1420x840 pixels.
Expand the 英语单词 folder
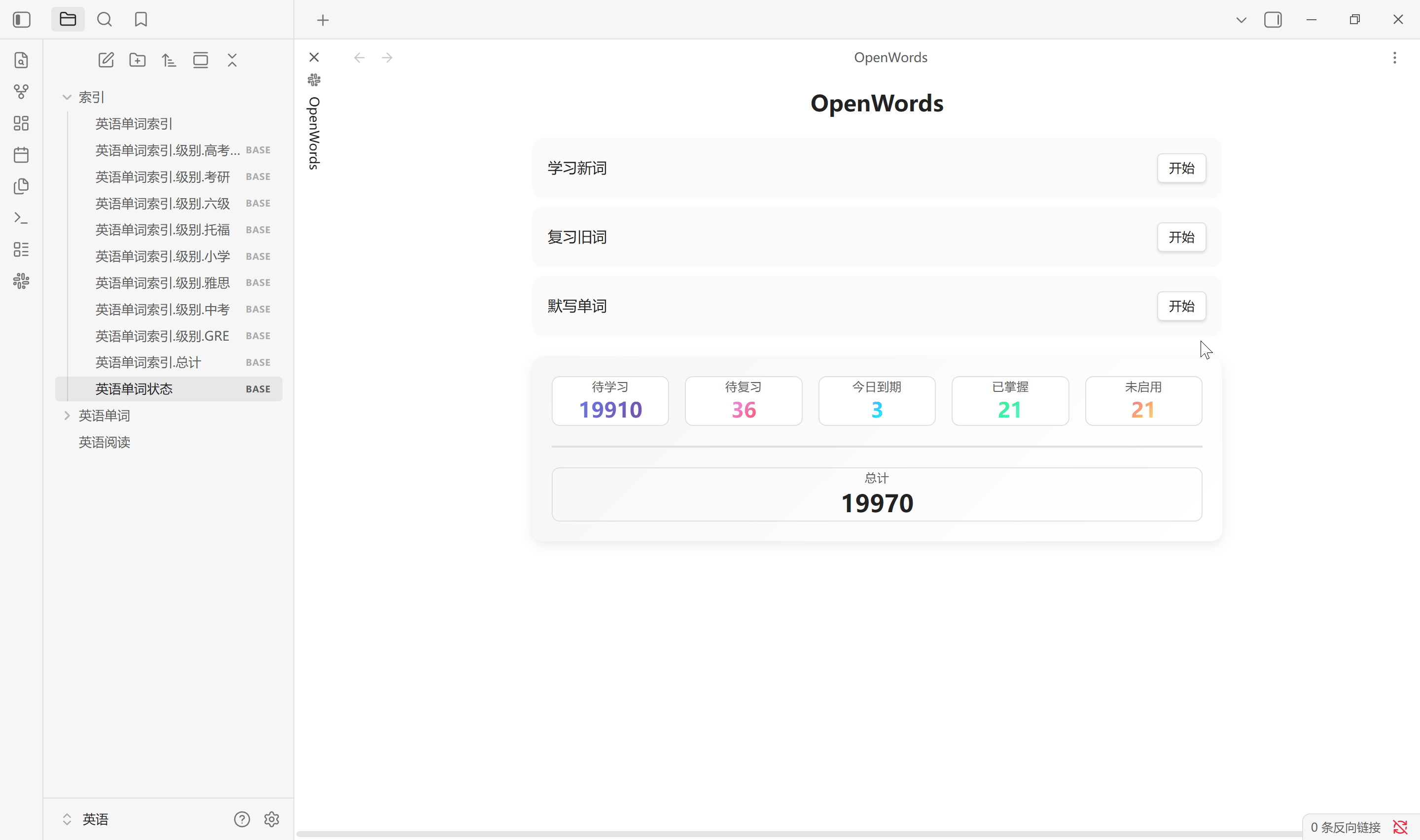67,416
